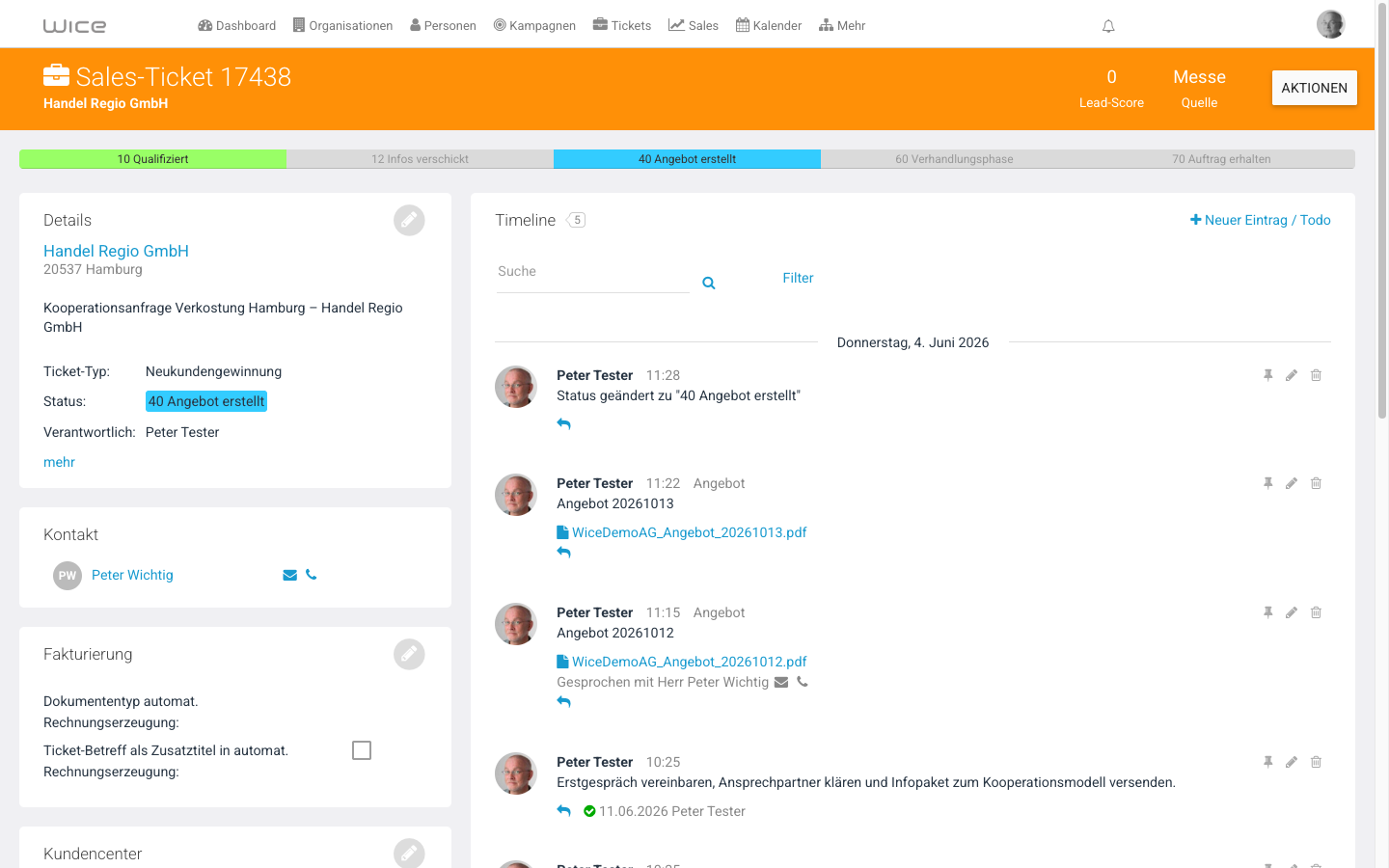Set pipeline stage to 40 Angebot erstellt
Viewport: 1389px width, 868px height.
coord(687,159)
